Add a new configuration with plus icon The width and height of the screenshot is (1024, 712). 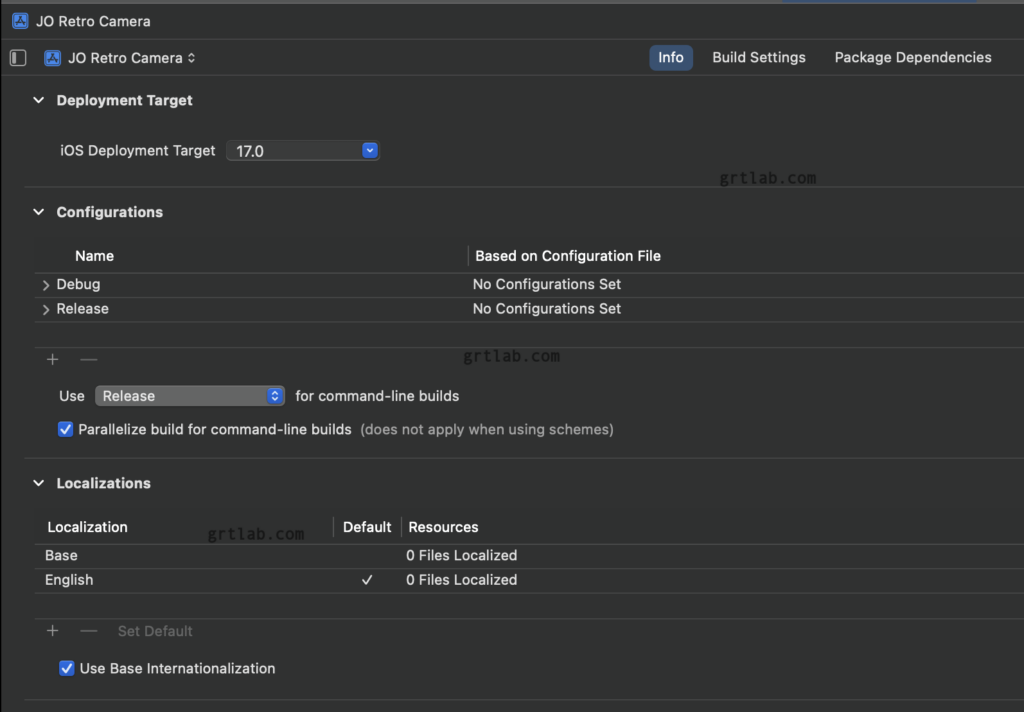[53, 359]
